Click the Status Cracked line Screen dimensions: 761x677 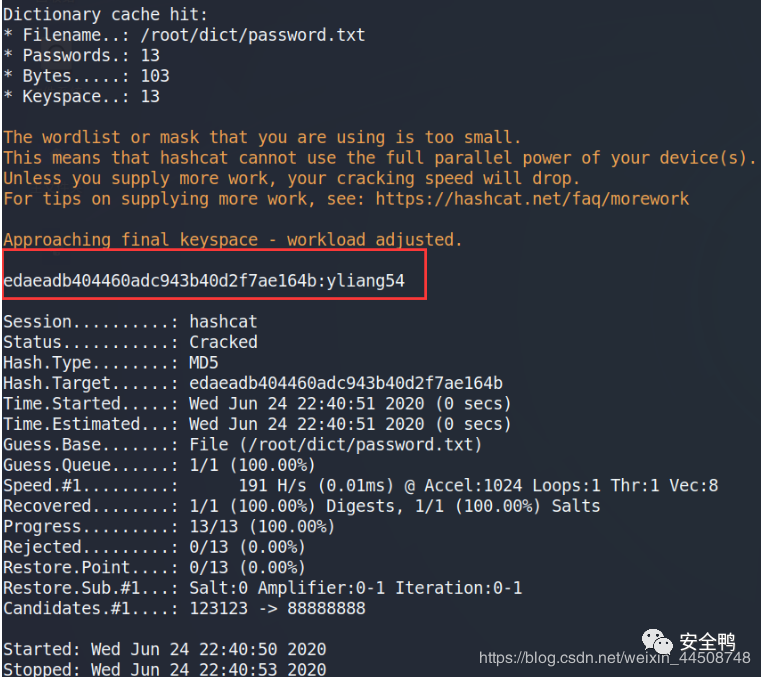[130, 342]
